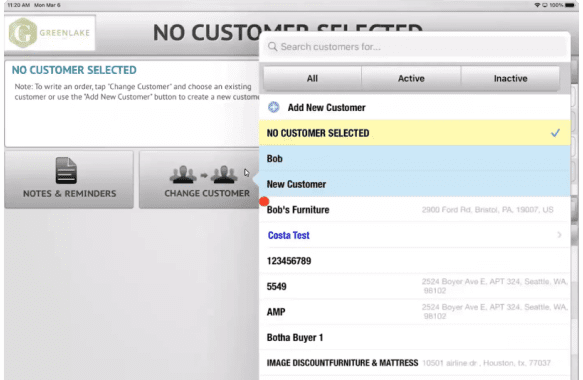Select customer Bob
This screenshot has width=583, height=380.
415,158
